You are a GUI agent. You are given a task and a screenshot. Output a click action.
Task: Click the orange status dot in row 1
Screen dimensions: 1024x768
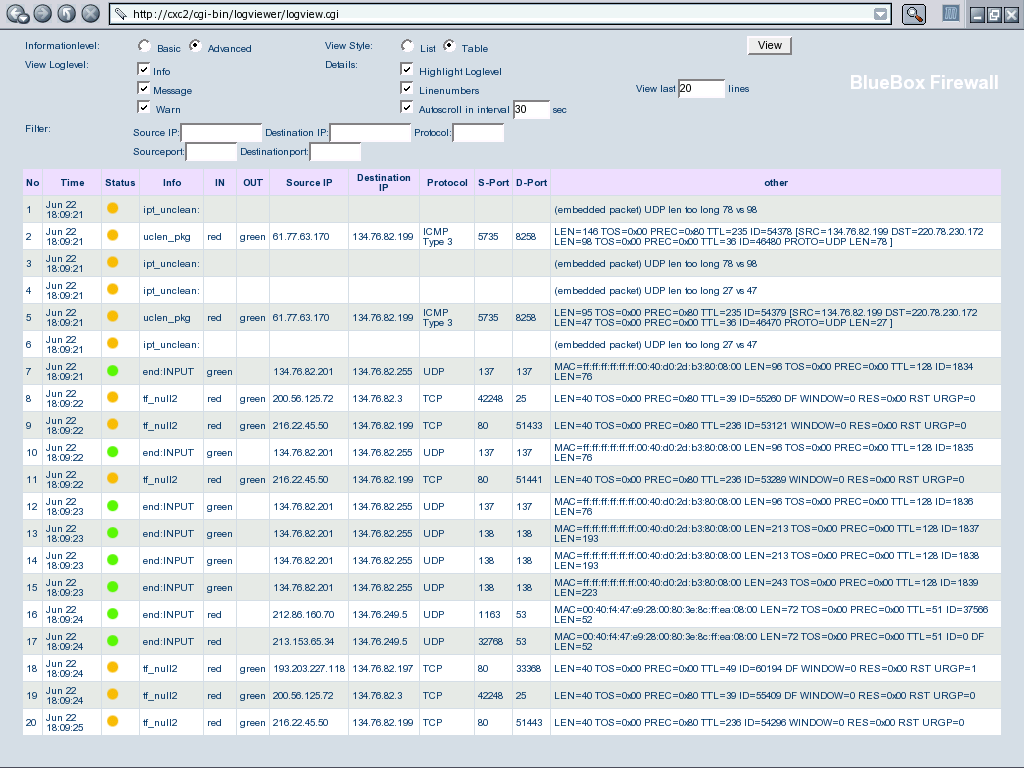click(x=113, y=209)
